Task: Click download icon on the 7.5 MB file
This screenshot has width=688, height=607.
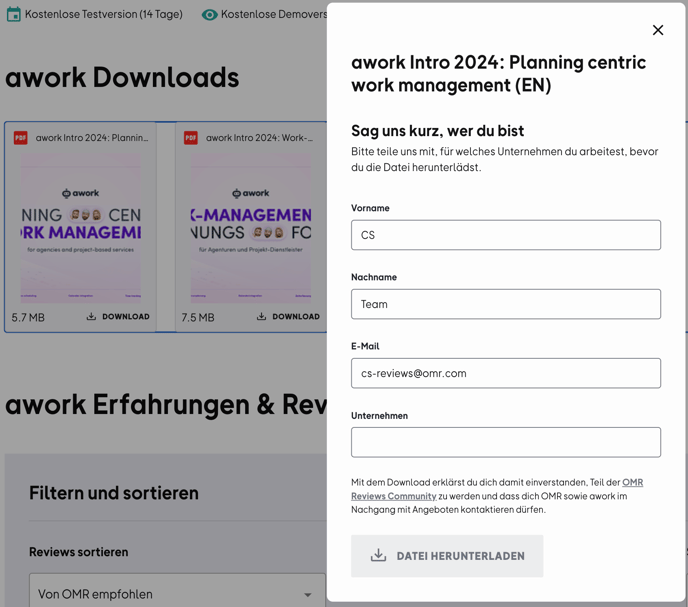Action: [261, 317]
